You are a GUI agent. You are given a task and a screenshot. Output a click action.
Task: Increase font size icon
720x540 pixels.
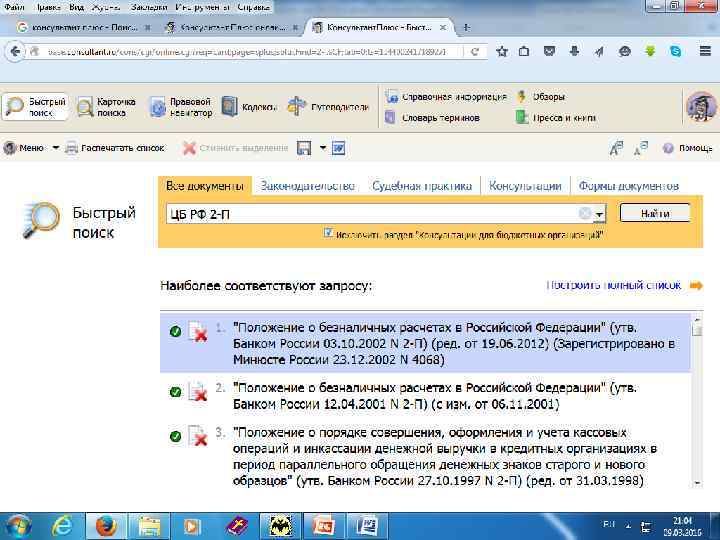(x=616, y=148)
